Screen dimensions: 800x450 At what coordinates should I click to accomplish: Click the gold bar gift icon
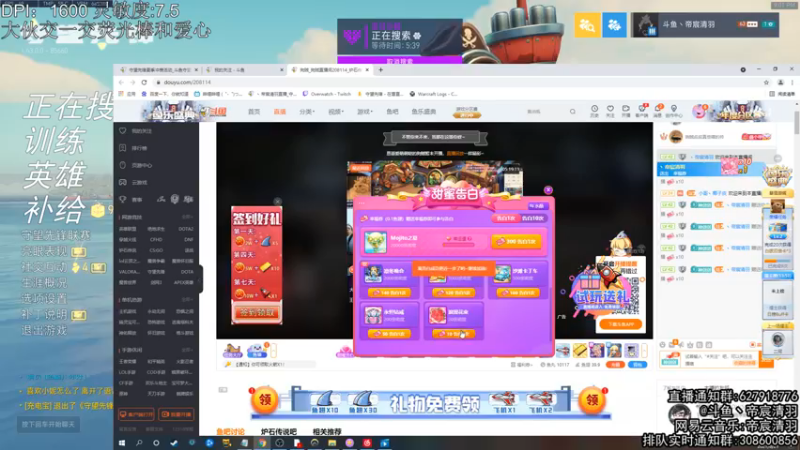pos(580,350)
